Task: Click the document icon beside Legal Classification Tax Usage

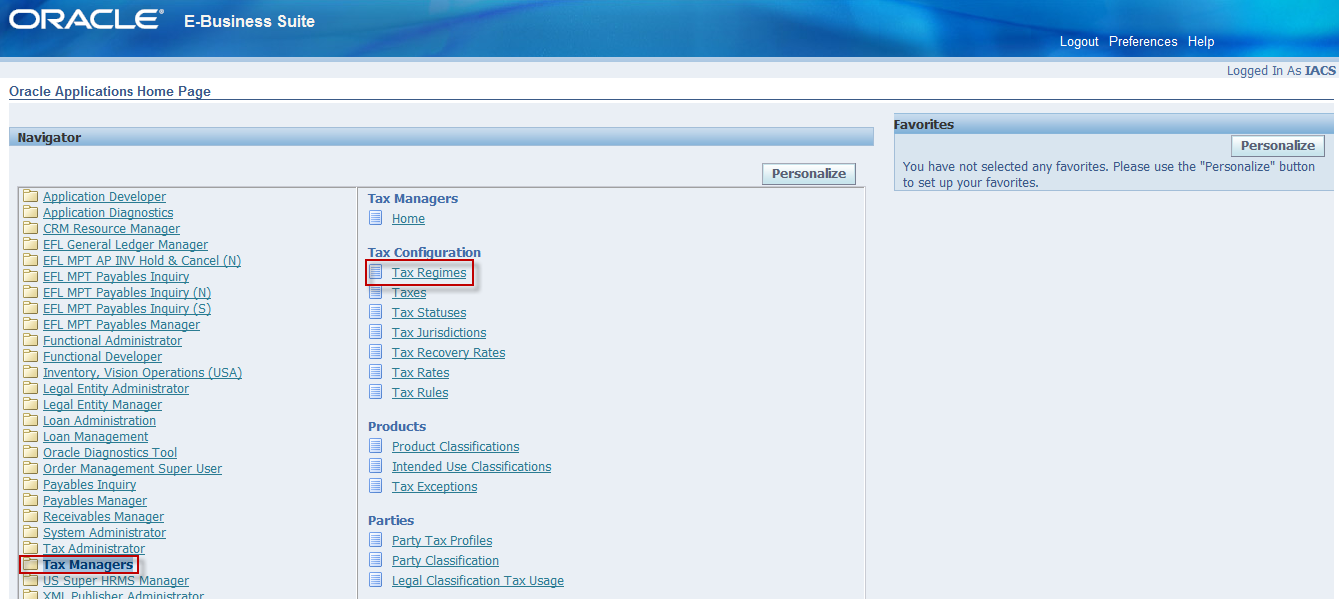Action: point(375,580)
